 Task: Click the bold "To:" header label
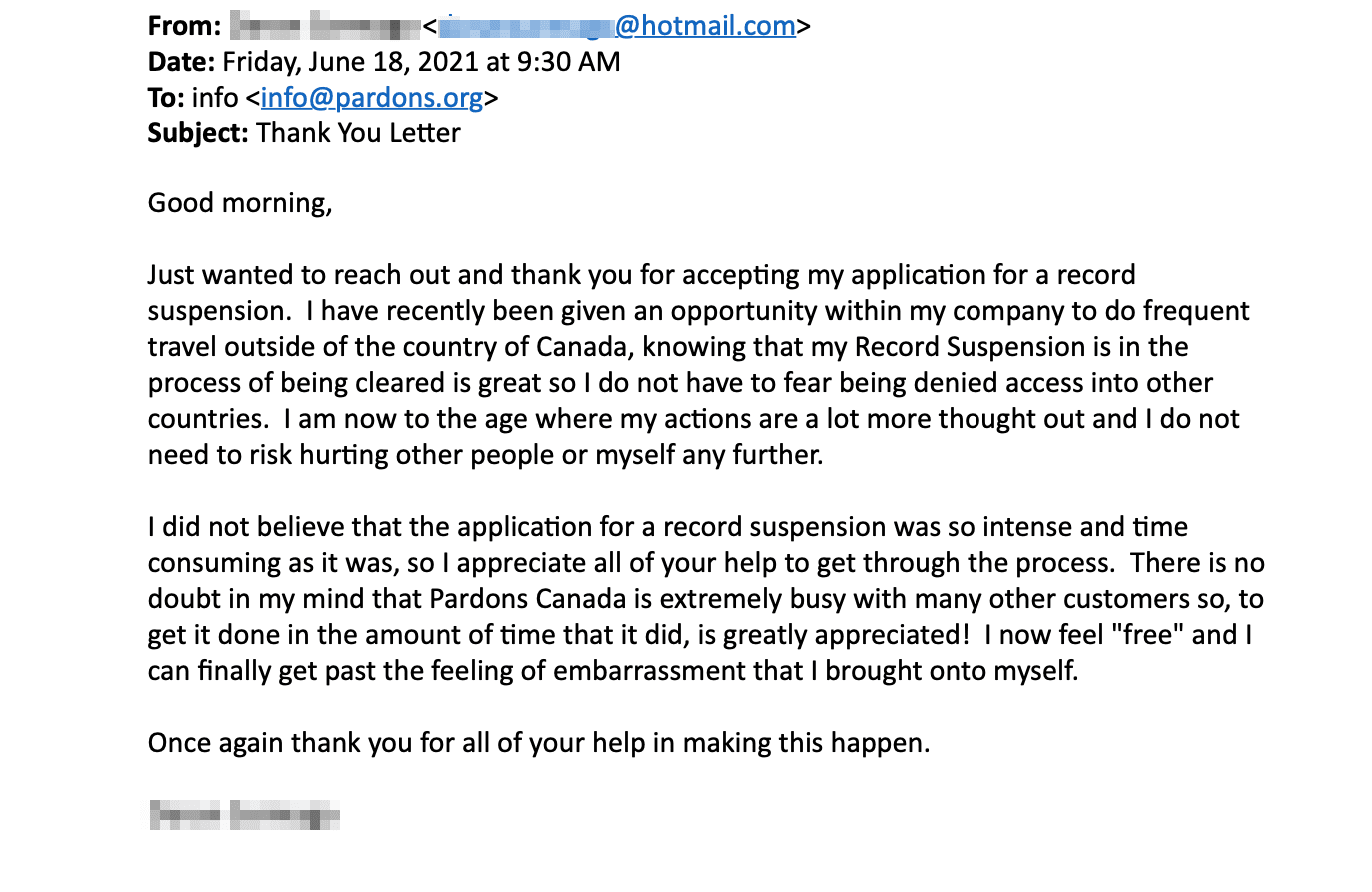pyautogui.click(x=166, y=98)
